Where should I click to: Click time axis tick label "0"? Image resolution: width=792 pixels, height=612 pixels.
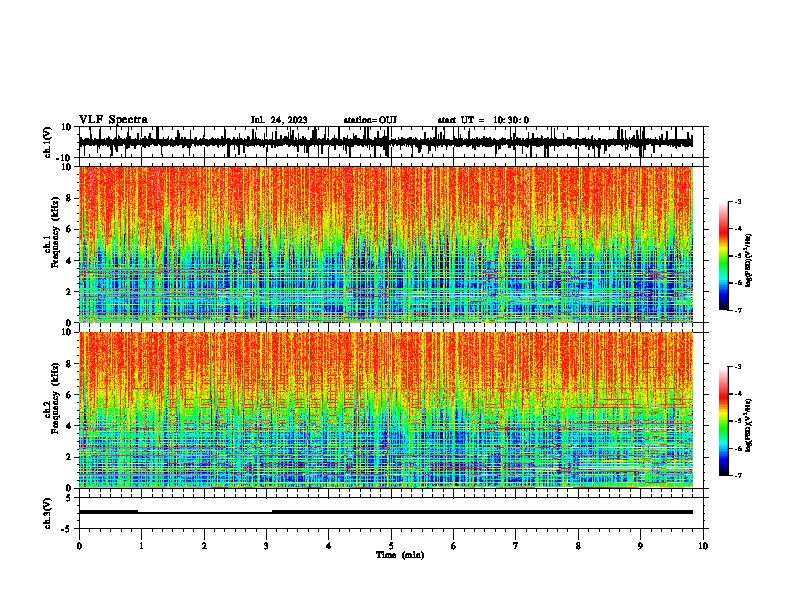tap(79, 546)
